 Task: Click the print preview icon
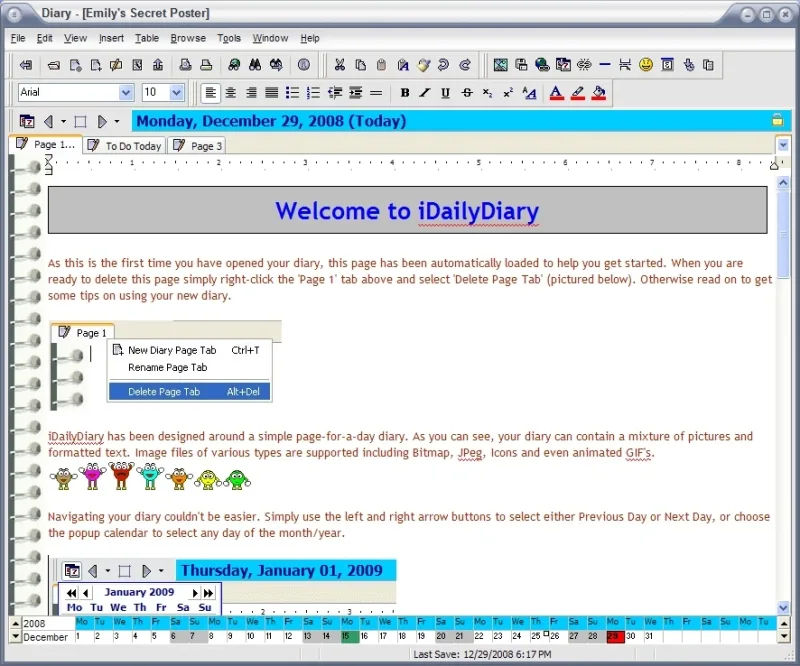pyautogui.click(x=185, y=65)
